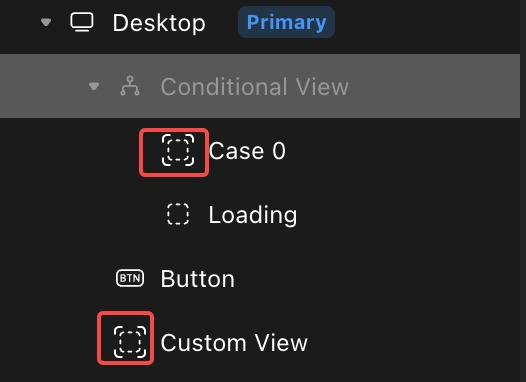Collapse the Conditional View disclosure triangle
The image size is (526, 382).
(94, 86)
